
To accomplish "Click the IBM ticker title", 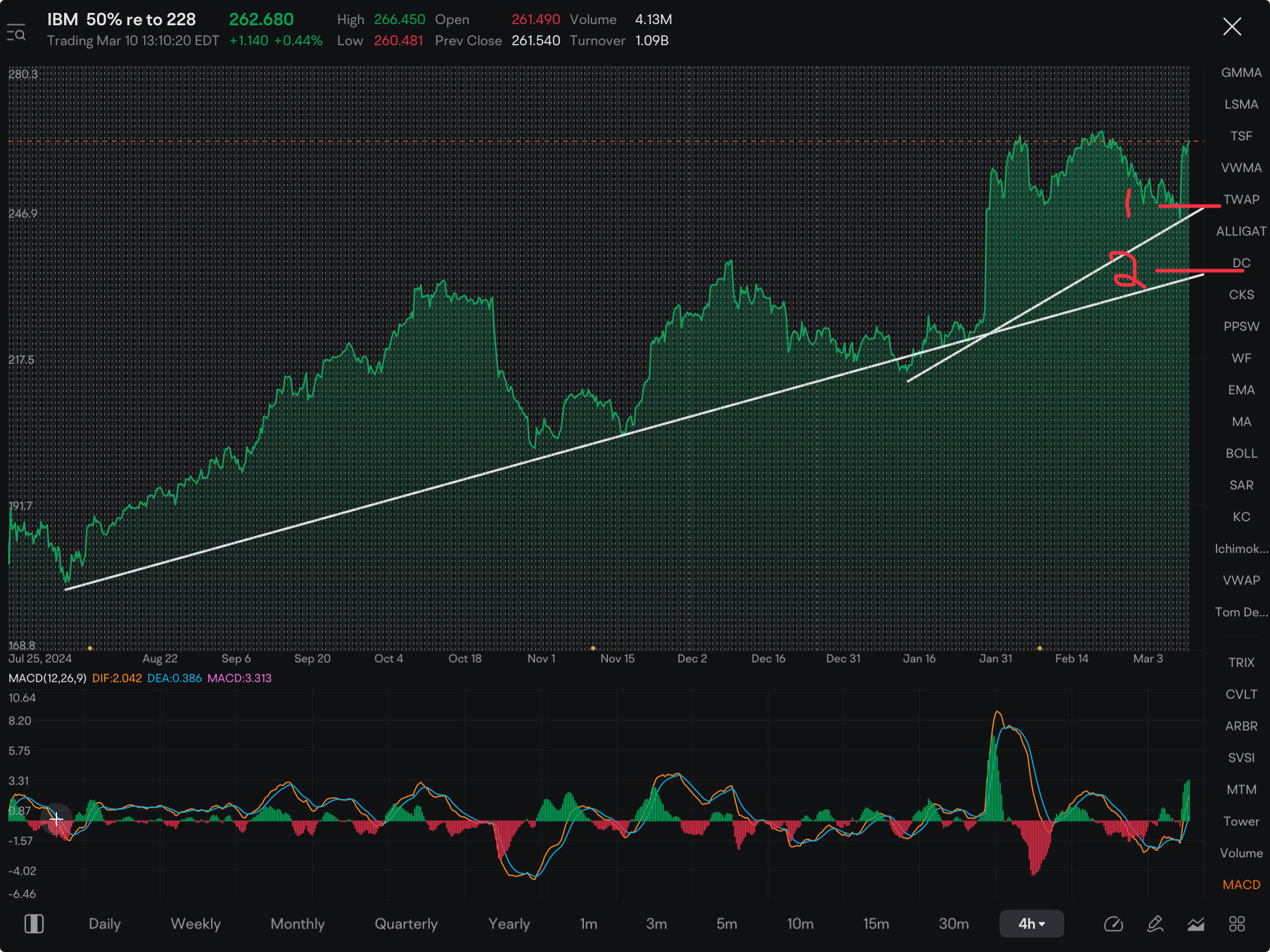I will point(62,19).
